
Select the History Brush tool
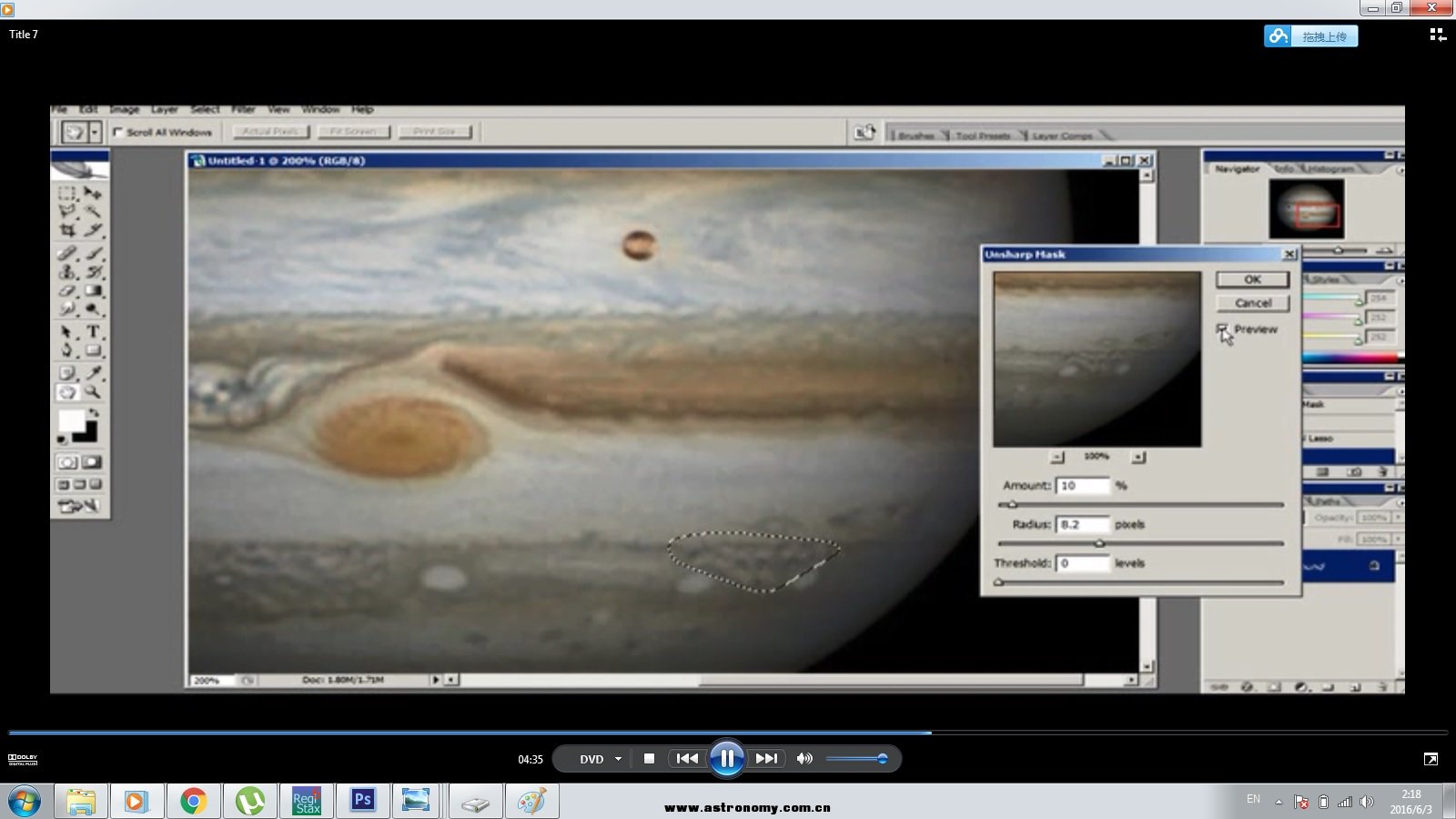pos(93,271)
